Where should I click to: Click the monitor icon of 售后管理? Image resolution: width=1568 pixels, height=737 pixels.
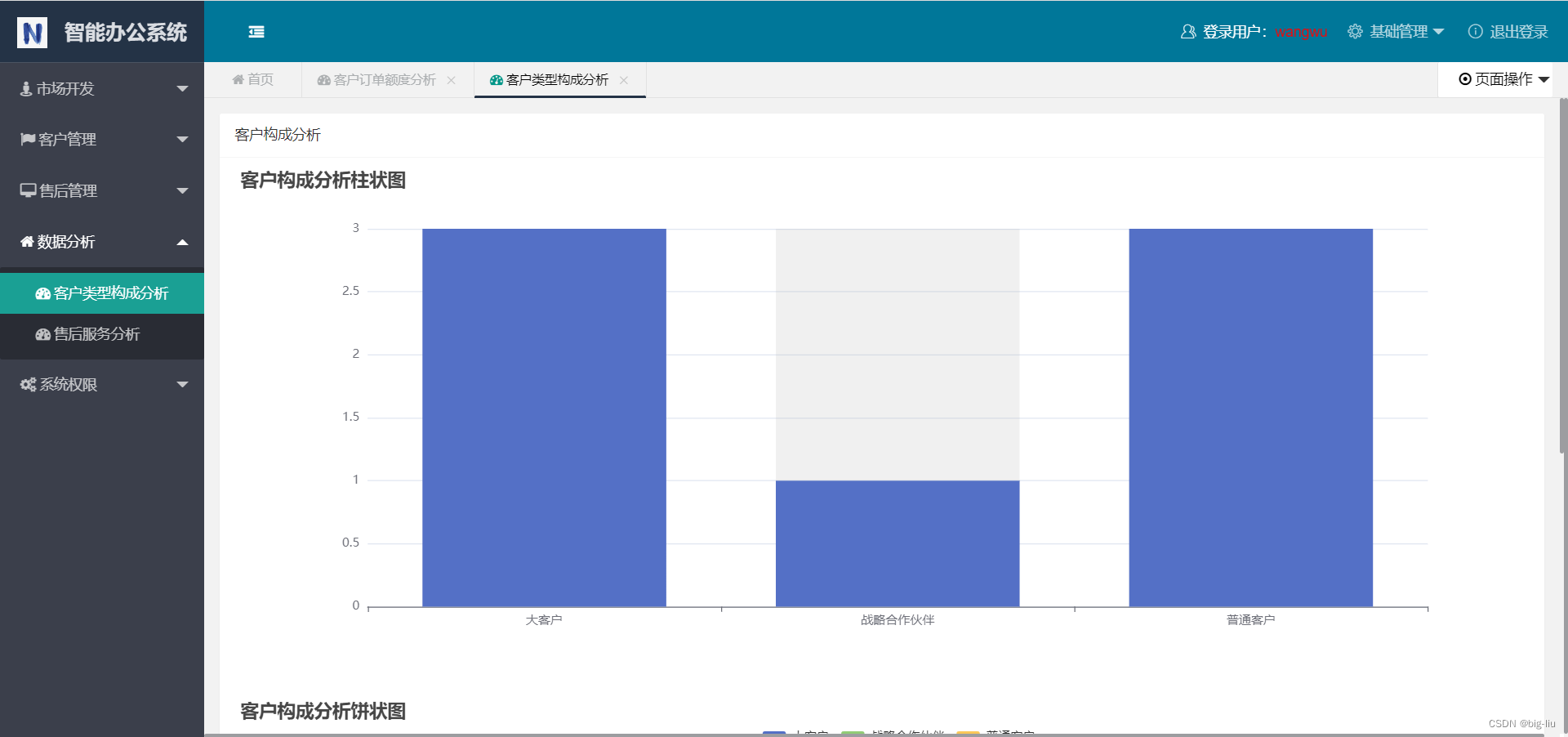point(29,190)
